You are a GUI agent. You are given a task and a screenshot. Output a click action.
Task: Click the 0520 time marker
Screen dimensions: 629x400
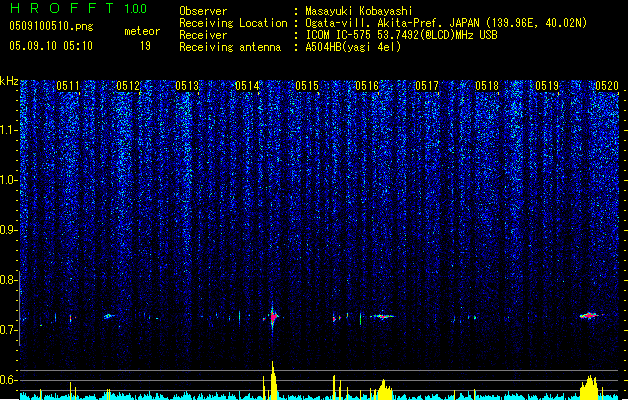coord(607,86)
